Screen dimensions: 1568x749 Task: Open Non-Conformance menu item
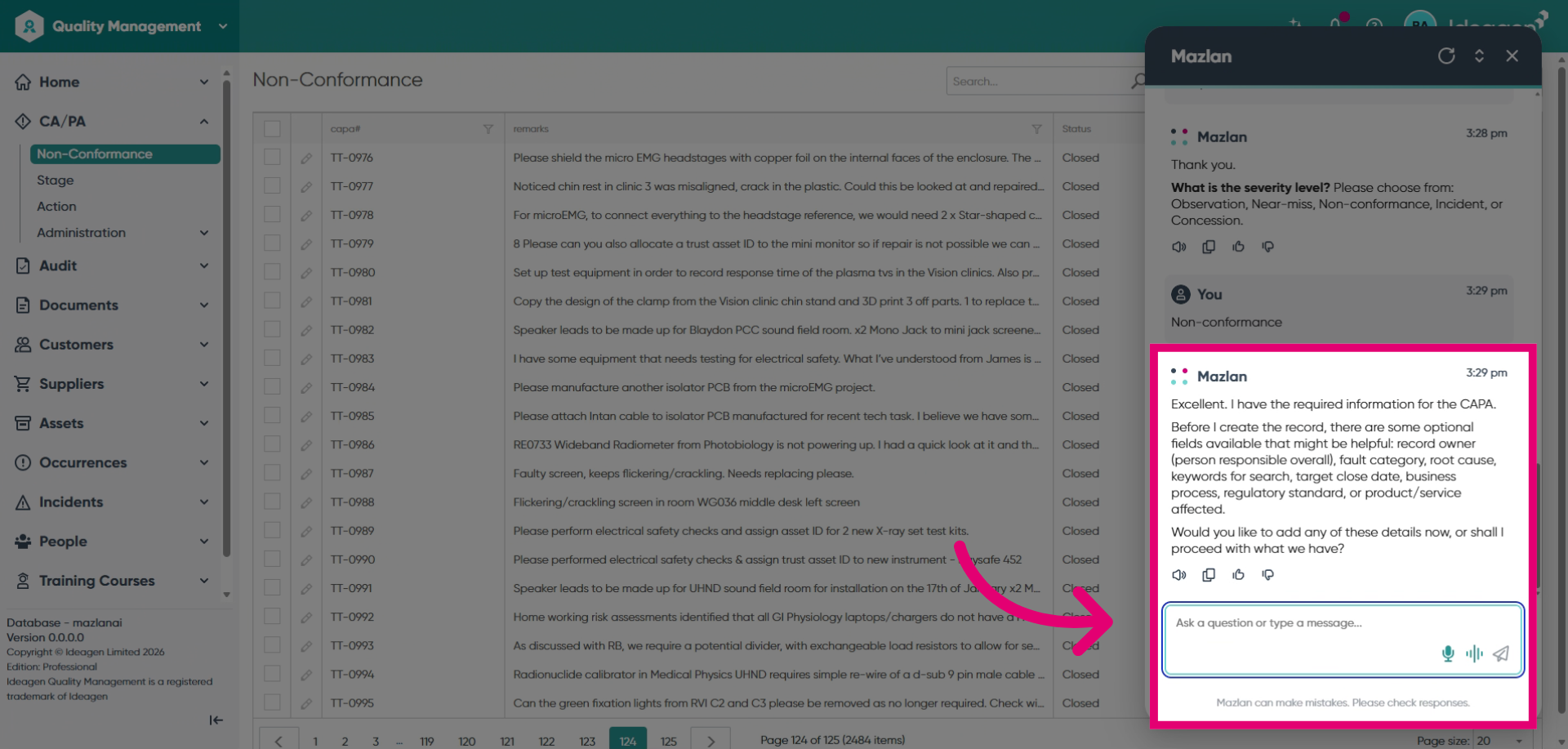click(125, 154)
